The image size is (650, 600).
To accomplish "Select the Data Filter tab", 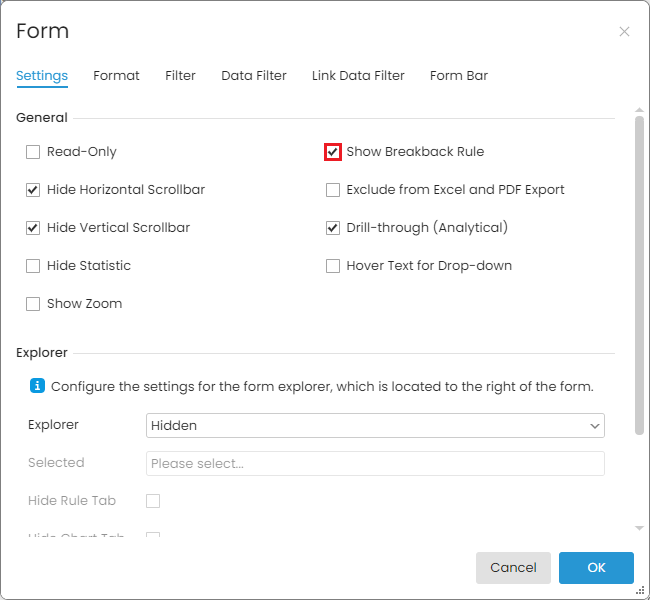I will tap(254, 75).
